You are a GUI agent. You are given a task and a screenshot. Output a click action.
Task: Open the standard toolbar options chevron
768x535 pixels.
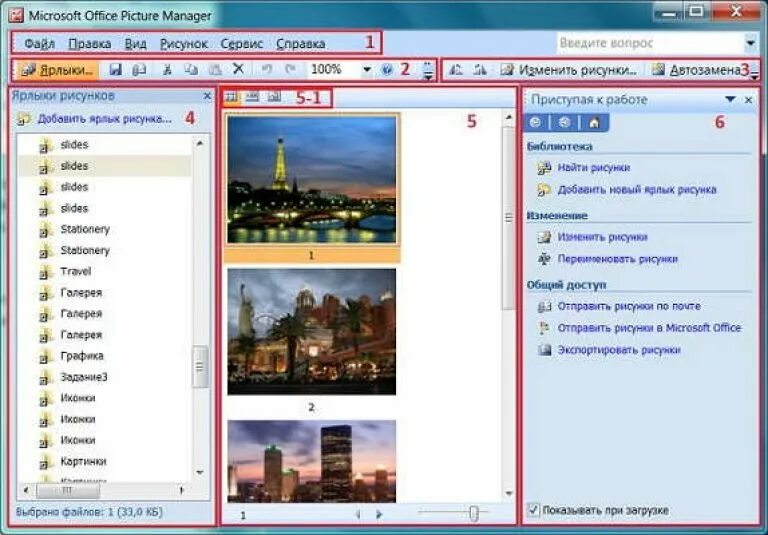click(x=428, y=71)
